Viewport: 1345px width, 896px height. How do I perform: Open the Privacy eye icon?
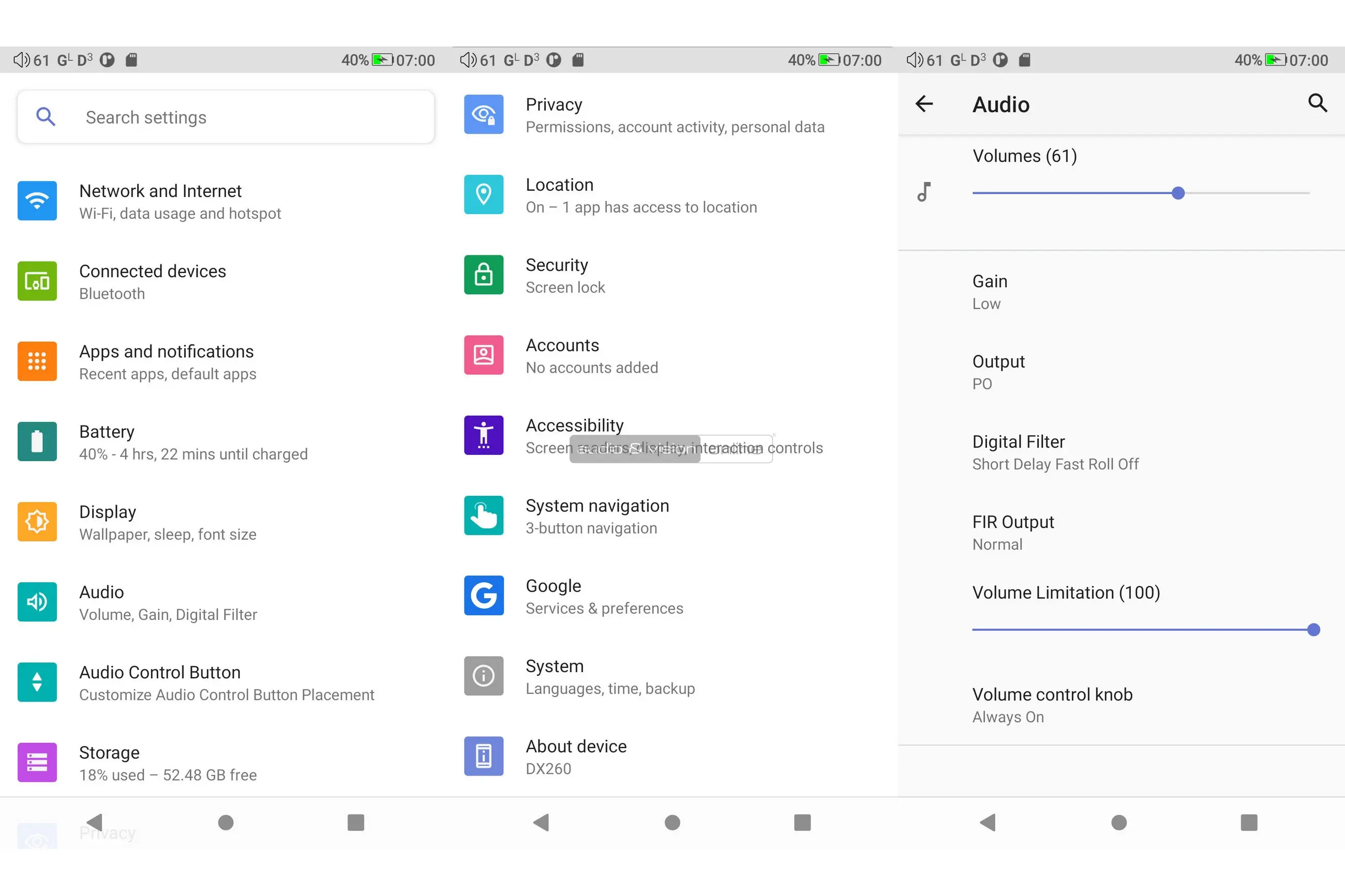(484, 114)
